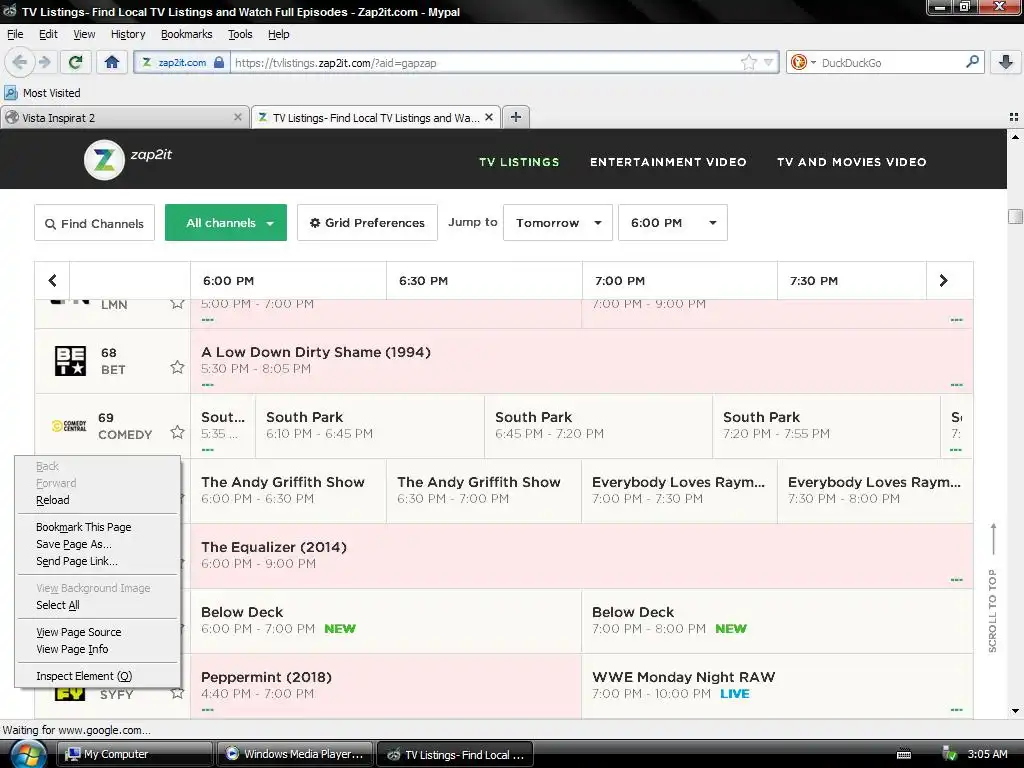The height and width of the screenshot is (768, 1024).
Task: Reload the page with toolbar refresh icon
Action: pyautogui.click(x=75, y=62)
